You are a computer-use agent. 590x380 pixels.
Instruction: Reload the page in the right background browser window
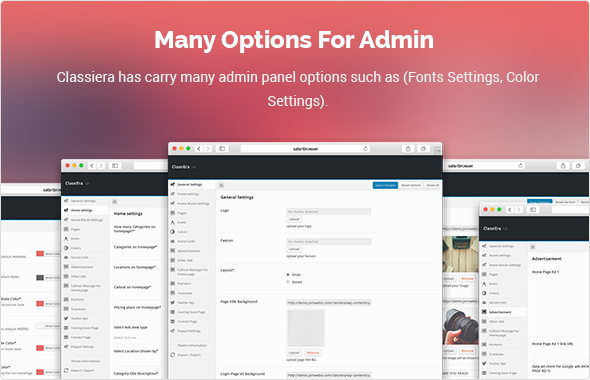520,166
